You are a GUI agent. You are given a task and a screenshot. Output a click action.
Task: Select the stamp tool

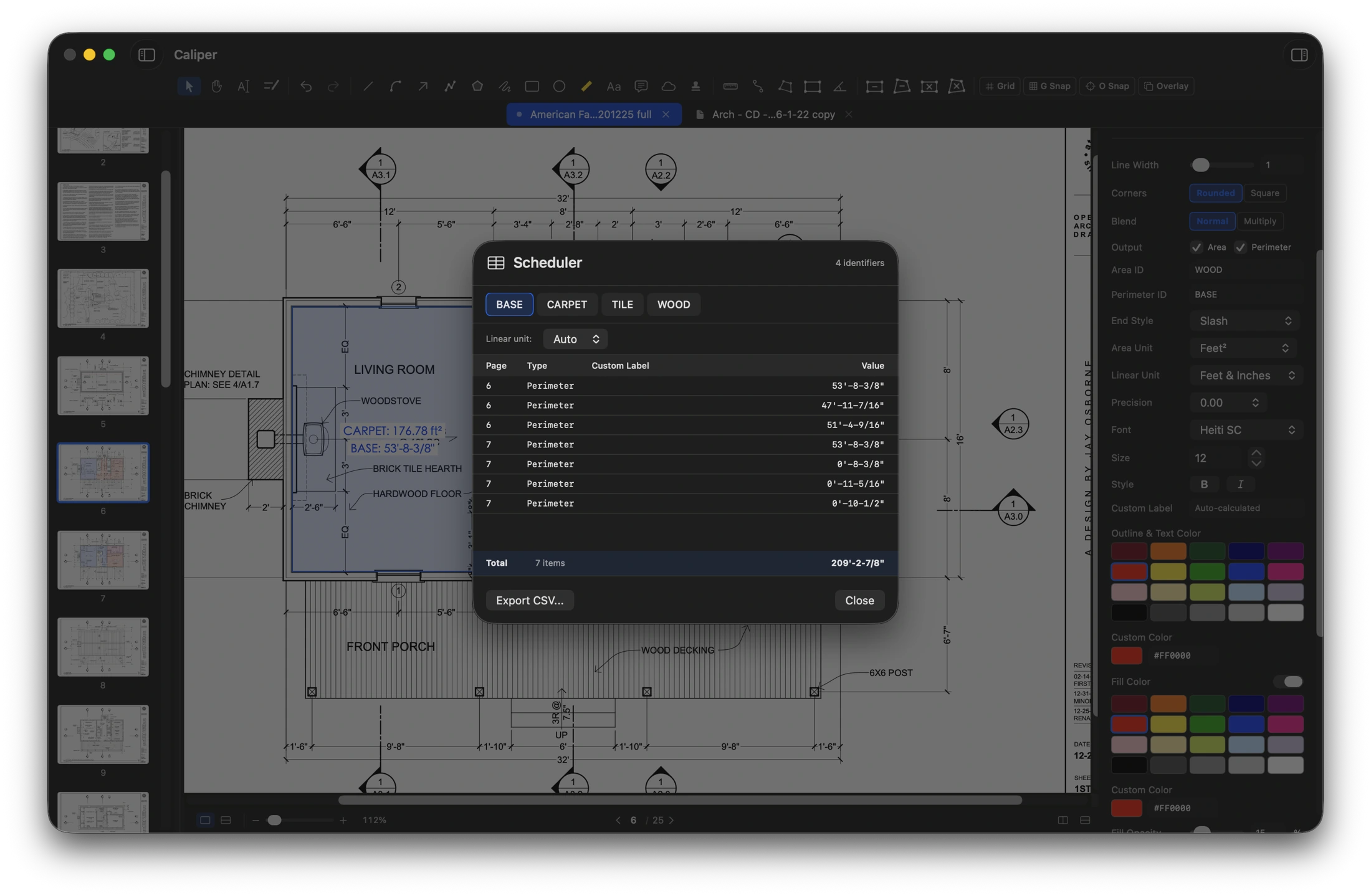tap(695, 86)
